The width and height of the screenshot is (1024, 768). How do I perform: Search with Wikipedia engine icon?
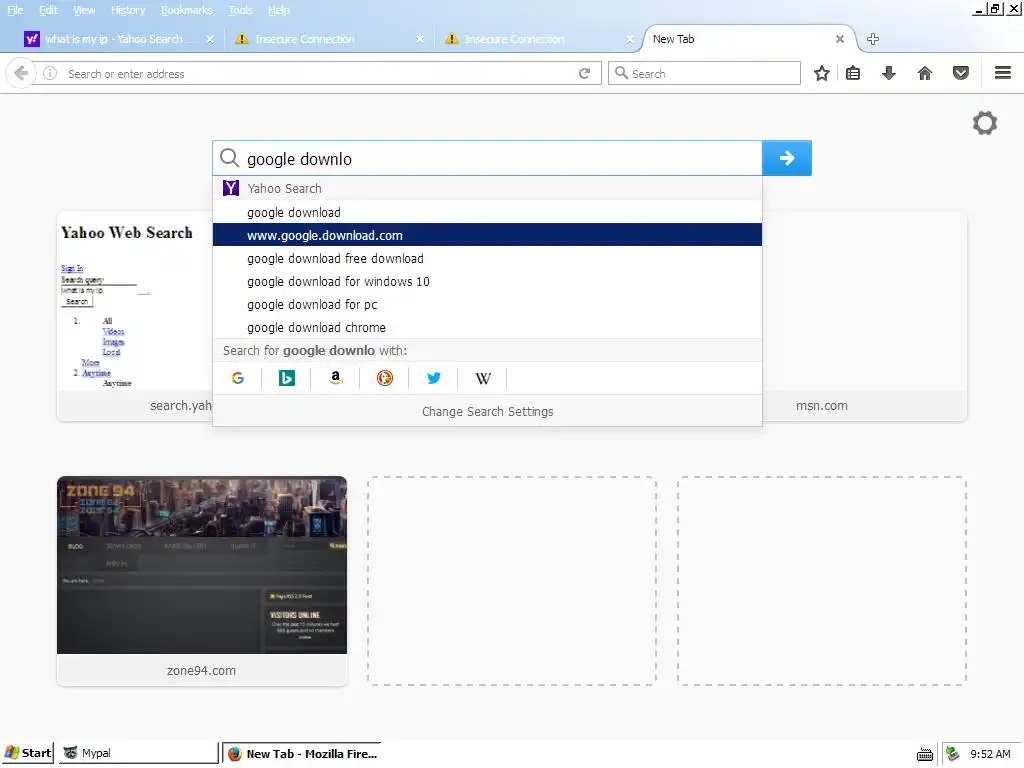coord(483,378)
